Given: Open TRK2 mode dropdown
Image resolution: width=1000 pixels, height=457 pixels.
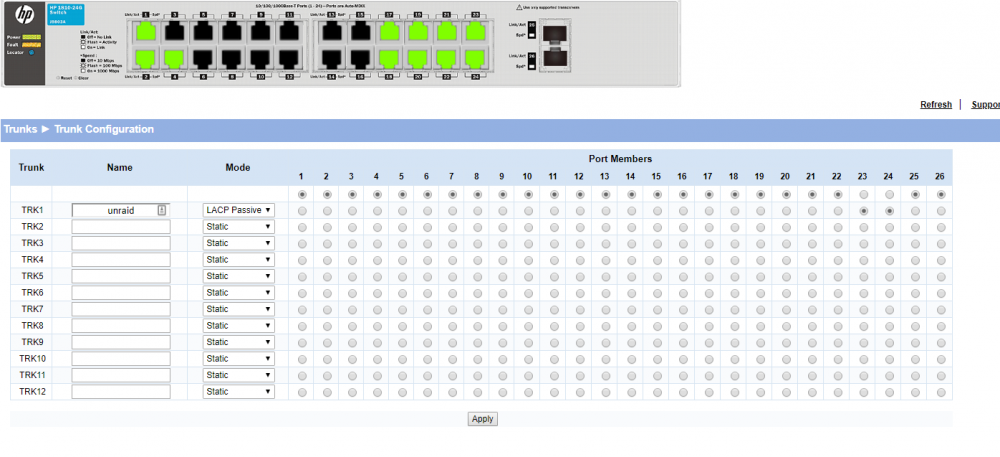Looking at the screenshot, I should 239,226.
